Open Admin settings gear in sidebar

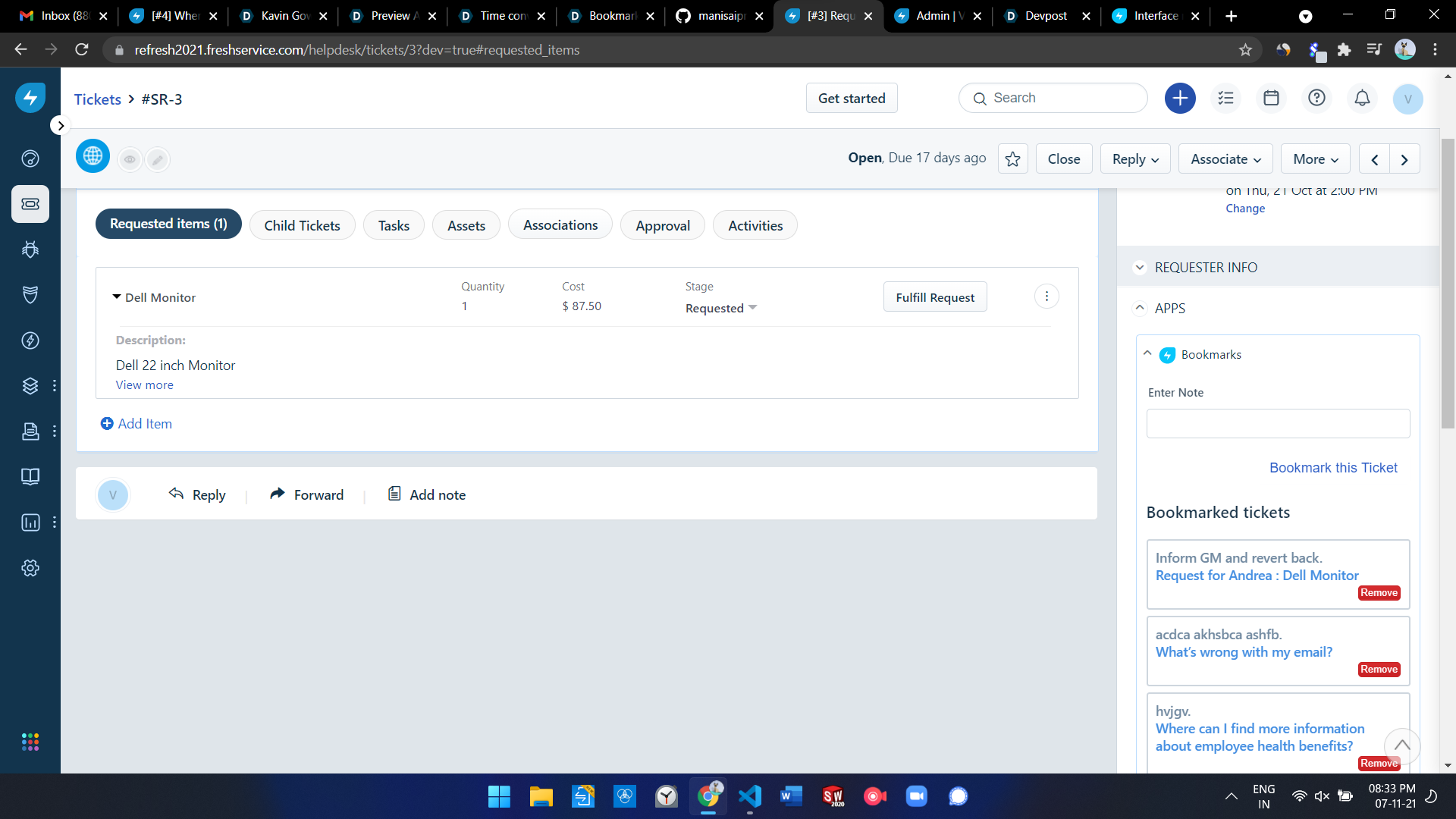click(x=30, y=568)
